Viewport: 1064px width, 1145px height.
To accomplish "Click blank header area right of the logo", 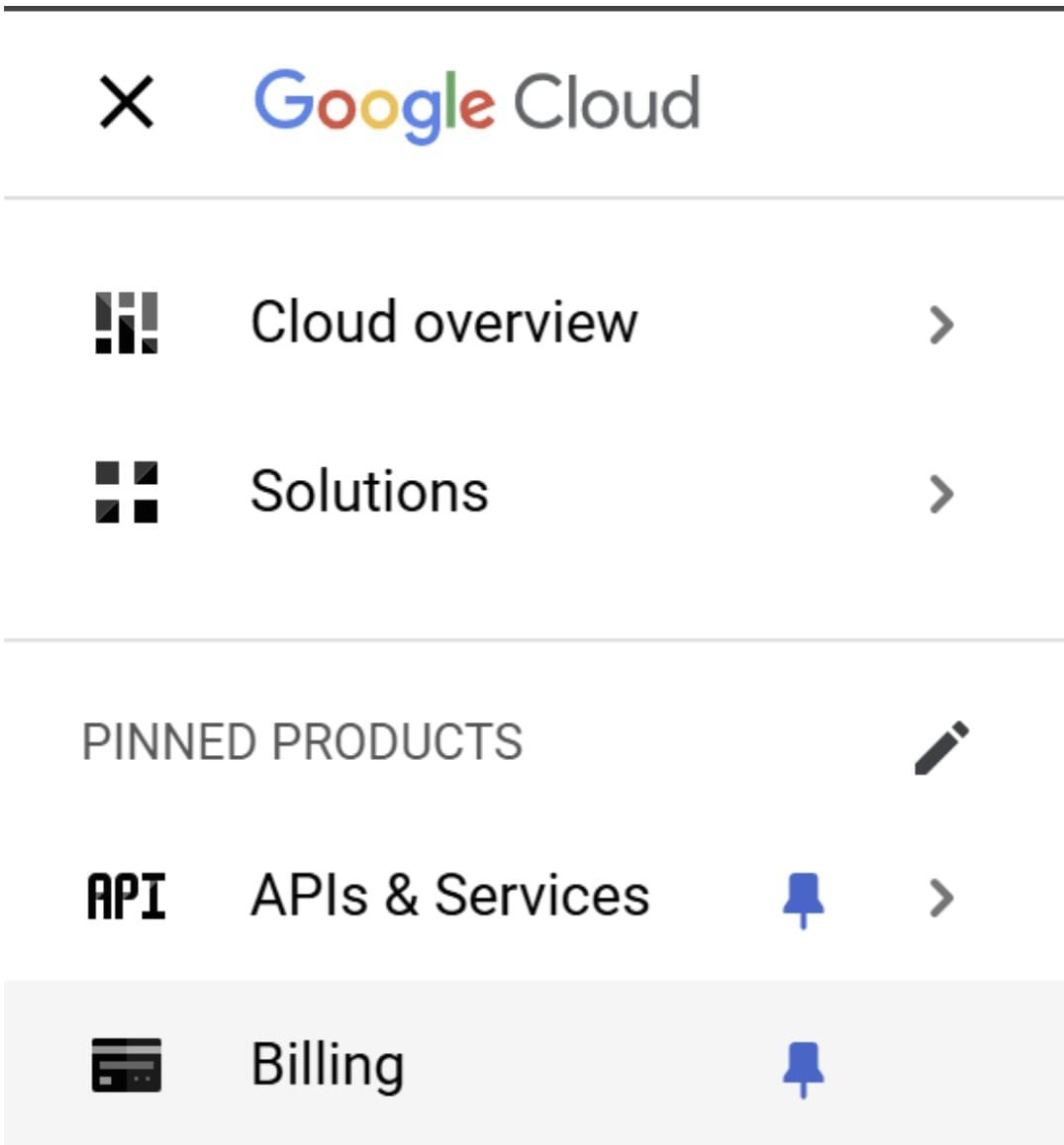I will [x=881, y=103].
